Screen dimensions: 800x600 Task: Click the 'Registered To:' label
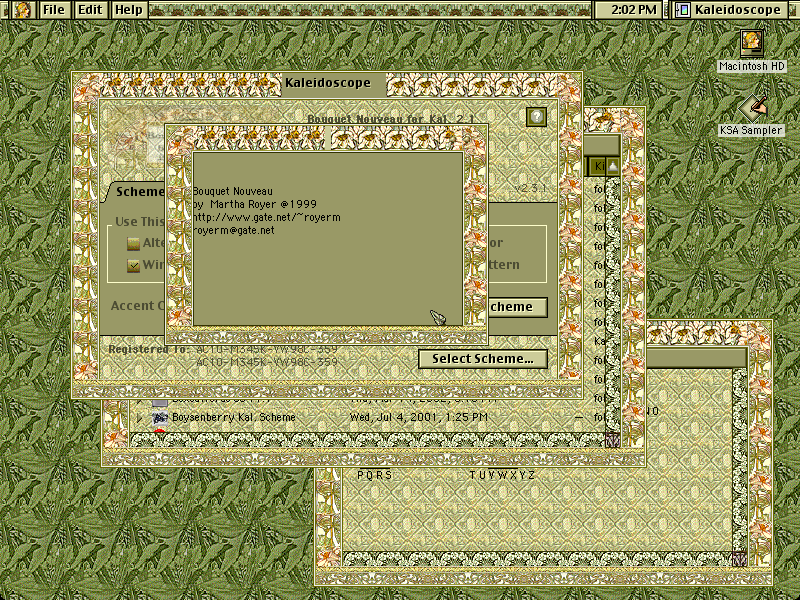point(148,349)
